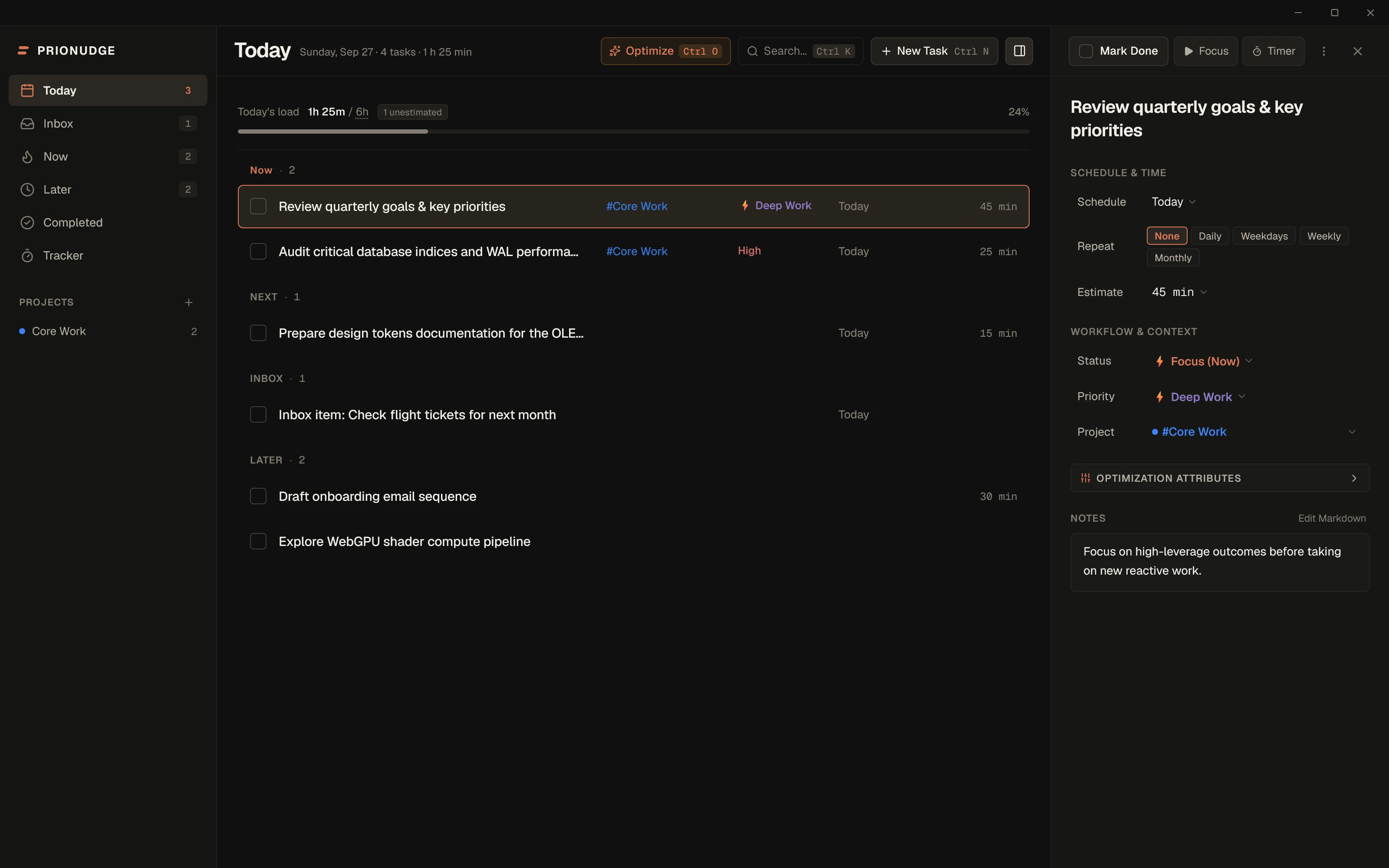Click the notes text box
The image size is (1389, 868).
(x=1220, y=562)
